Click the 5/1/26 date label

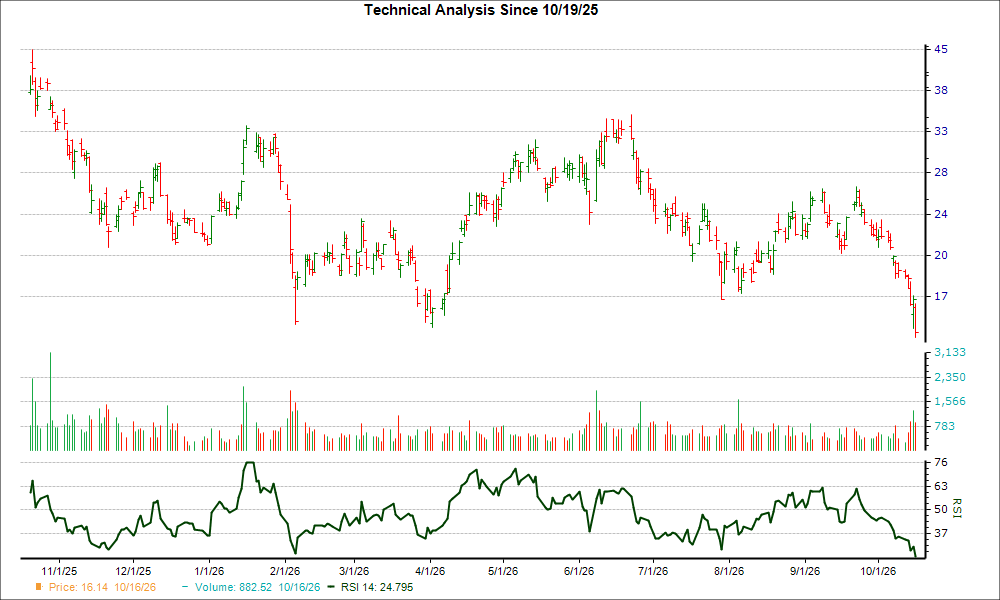(503, 571)
